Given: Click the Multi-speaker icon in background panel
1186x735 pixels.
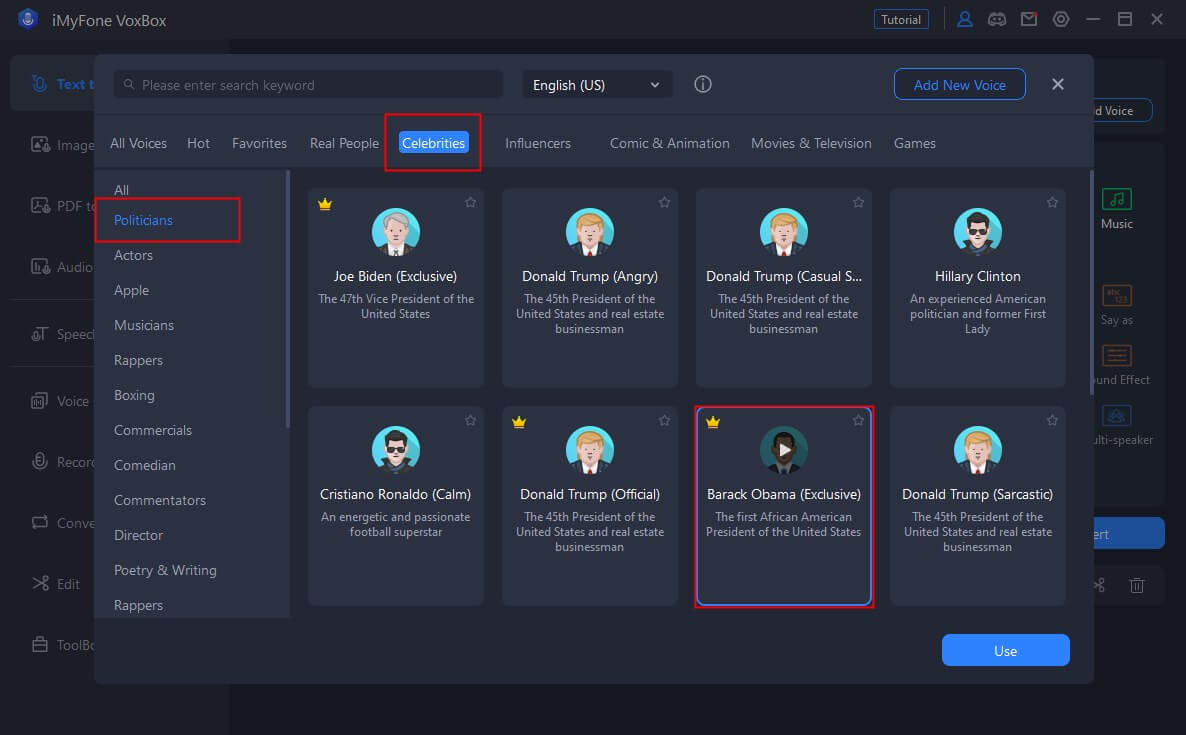Looking at the screenshot, I should pos(1116,415).
